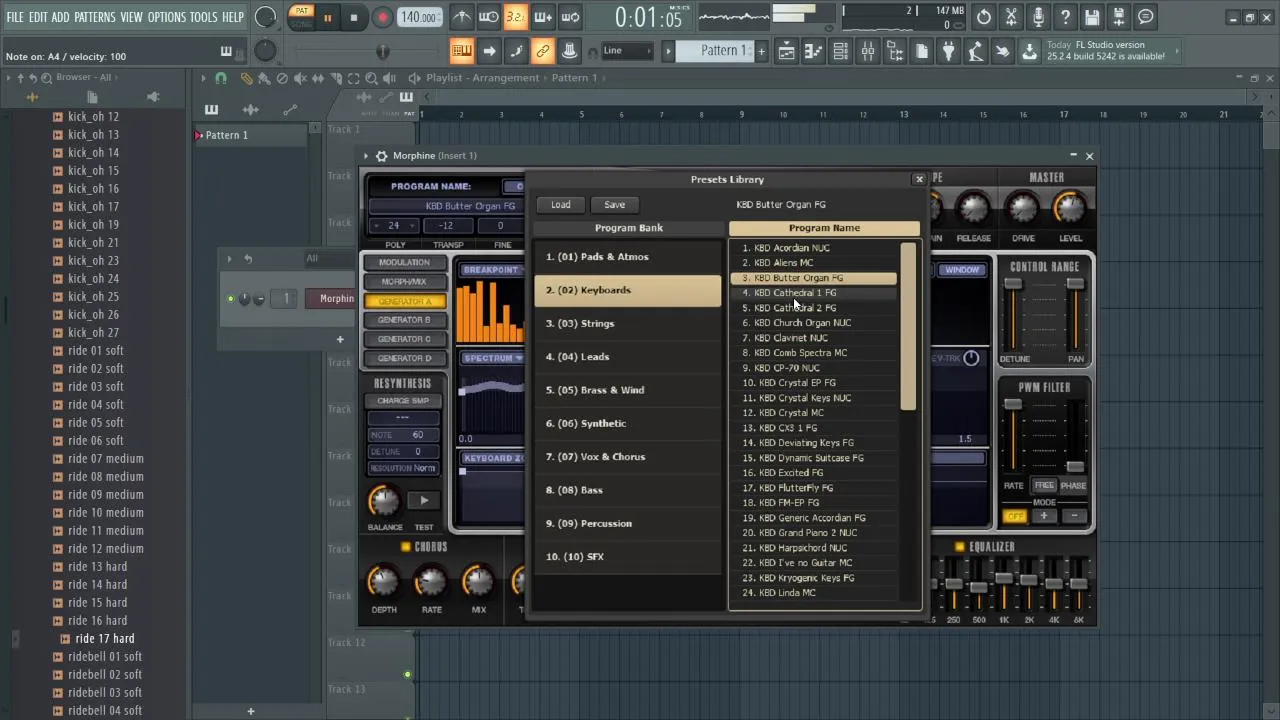
Task: Choose preset KBD Grand Piano 2 NUC
Action: (x=814, y=533)
